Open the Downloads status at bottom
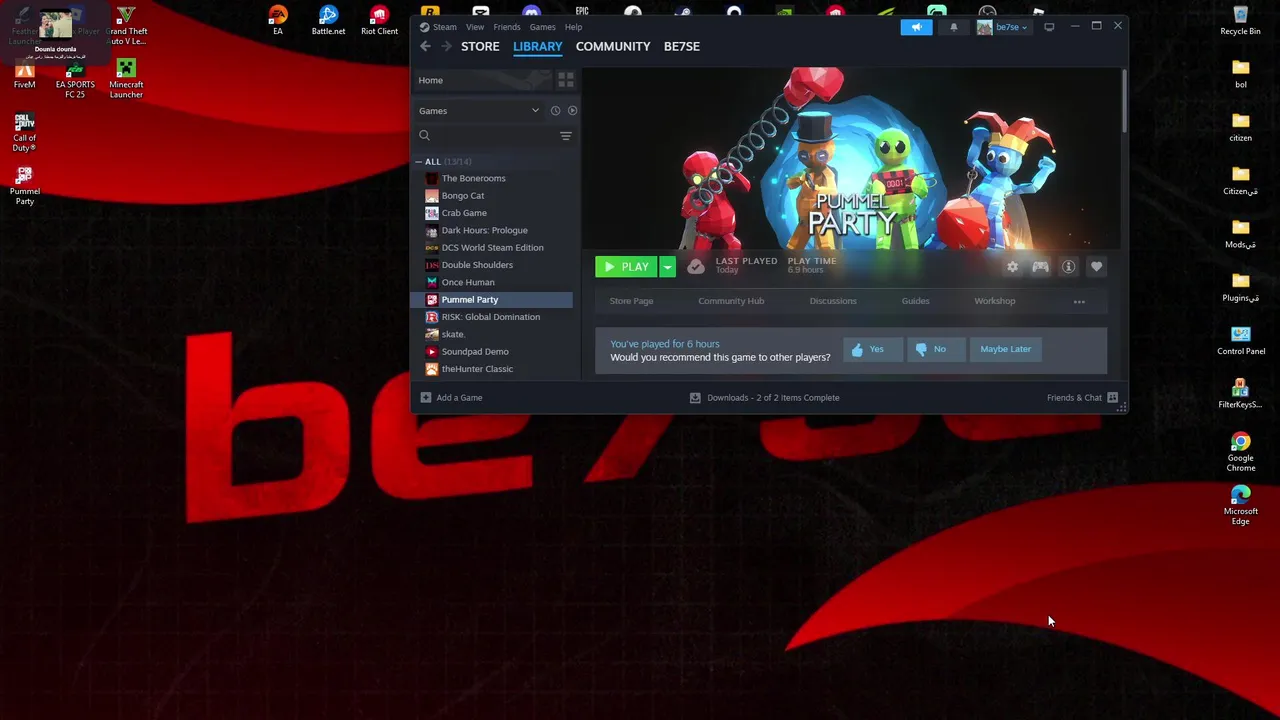 tap(765, 398)
